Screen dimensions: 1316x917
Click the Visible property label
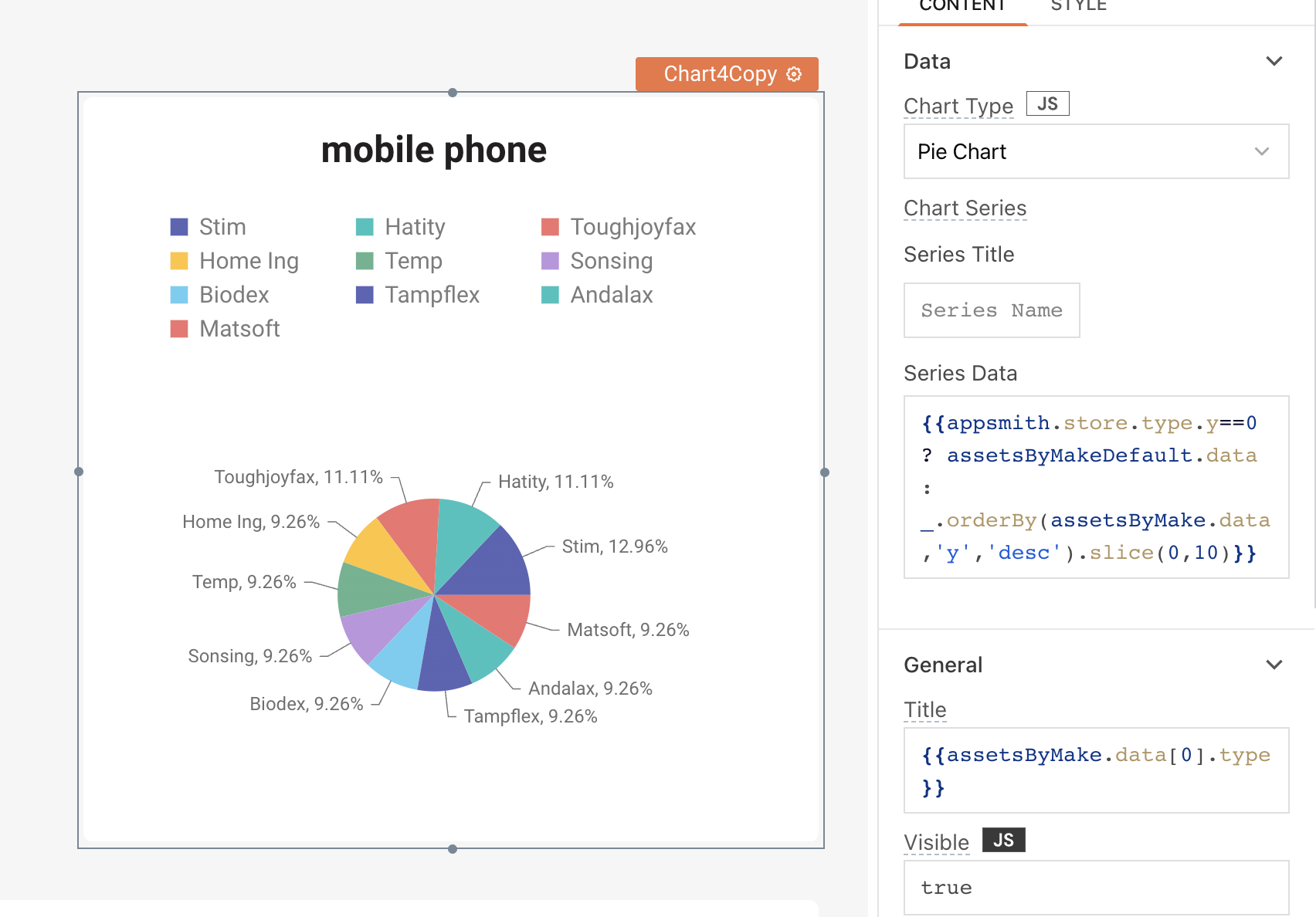(937, 842)
